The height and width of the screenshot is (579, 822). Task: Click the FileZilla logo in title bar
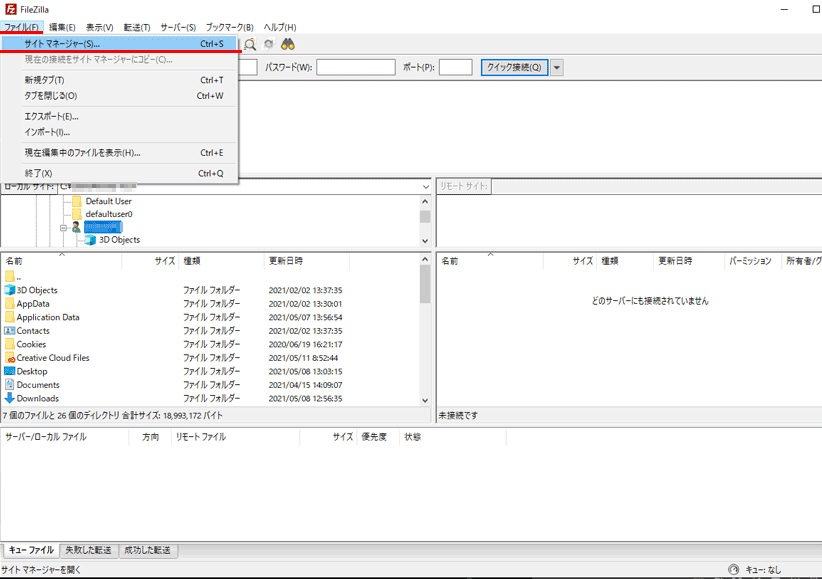10,9
